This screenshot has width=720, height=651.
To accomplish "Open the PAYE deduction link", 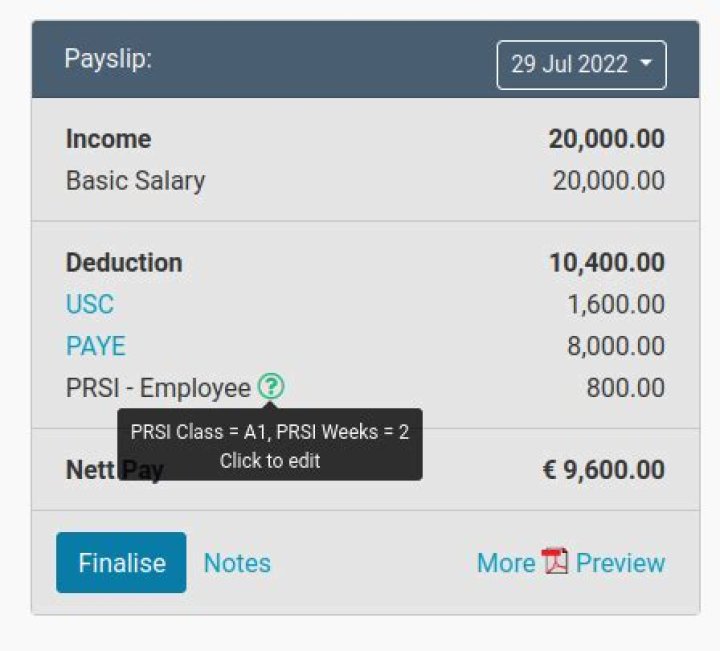I will pyautogui.click(x=96, y=346).
